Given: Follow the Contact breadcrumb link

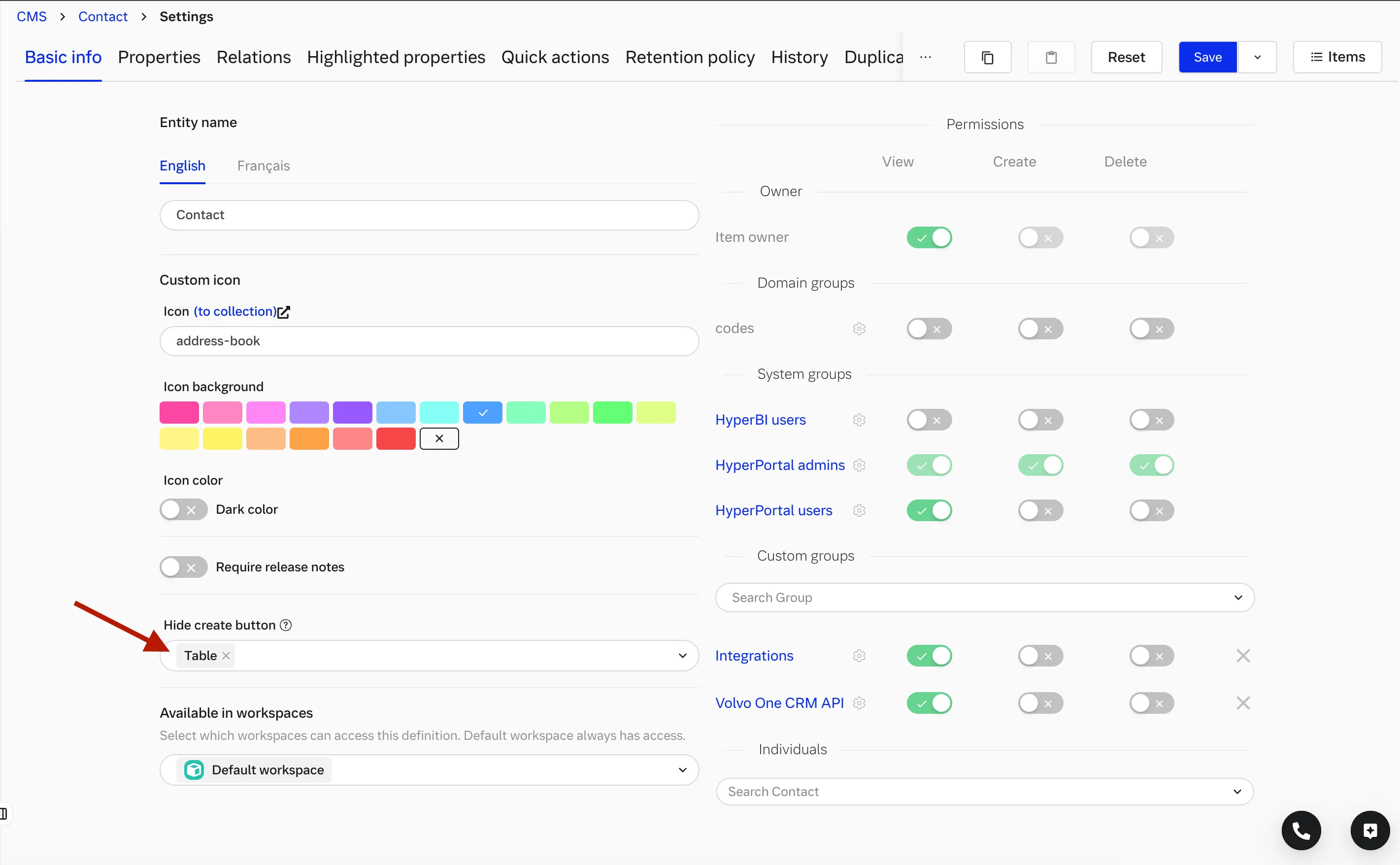Looking at the screenshot, I should (x=103, y=17).
